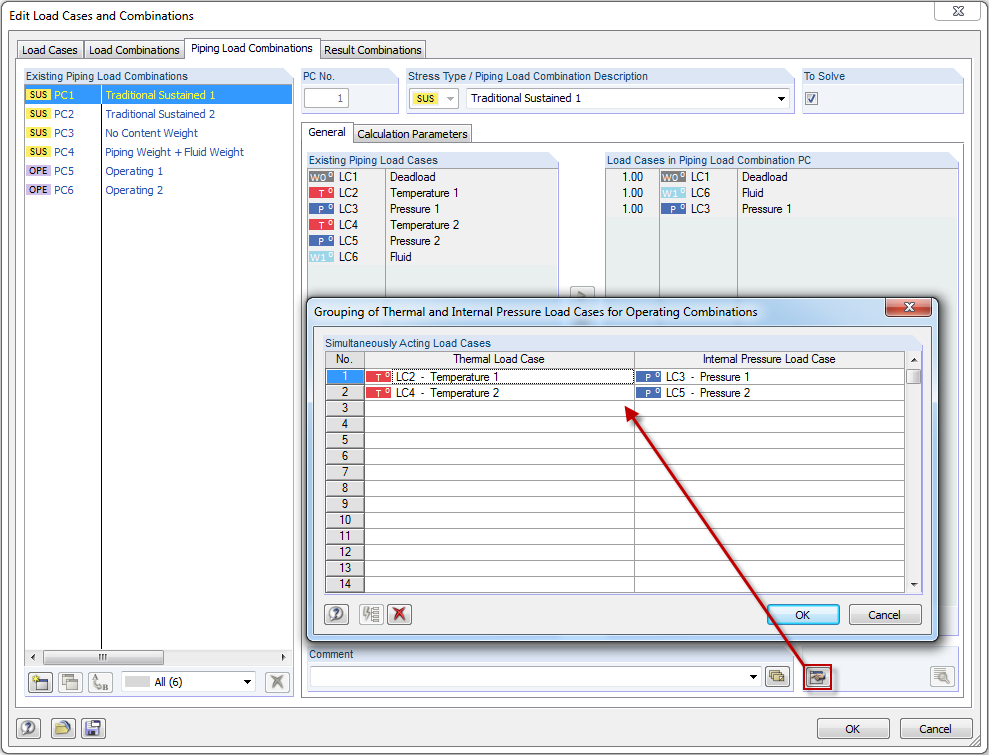Screen dimensions: 989x755
Task: Click pressure cell LC5 - Pressure 2
Action: click(x=770, y=392)
